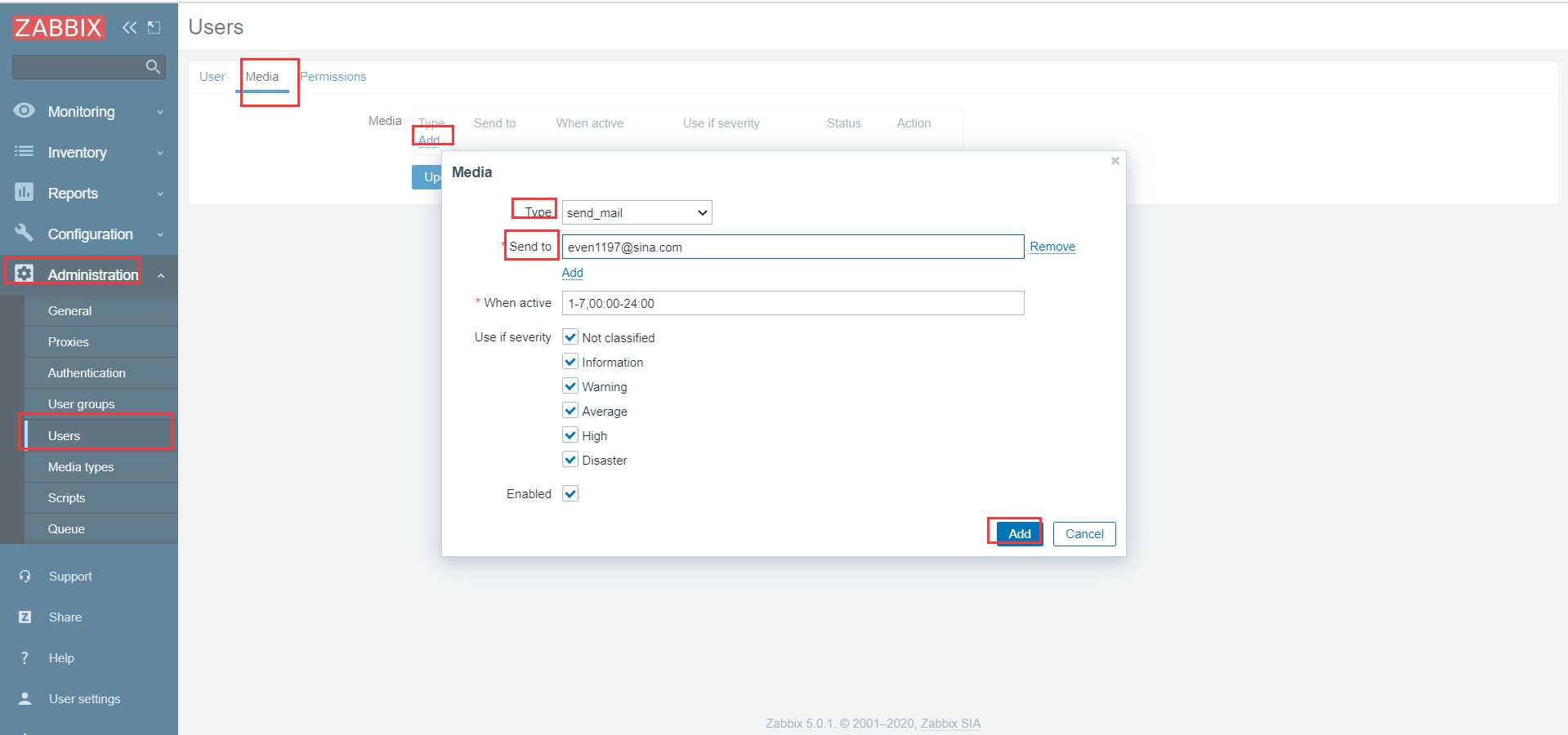Click the Monitoring eye icon
The image size is (1568, 735).
coord(25,110)
